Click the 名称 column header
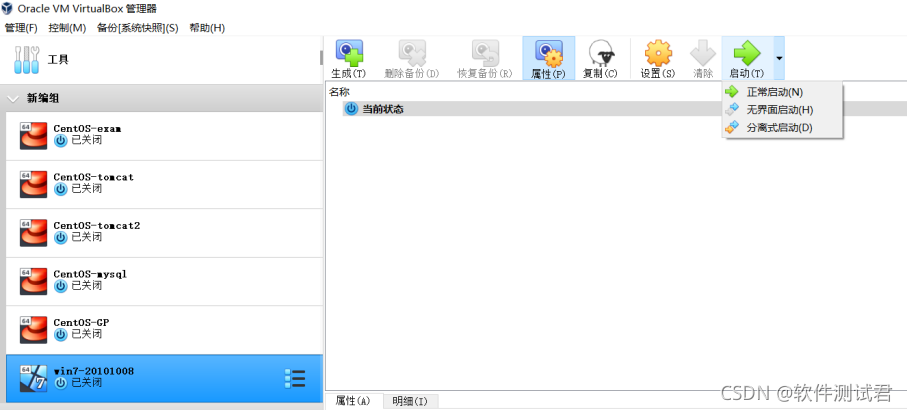Image resolution: width=908 pixels, height=411 pixels. tap(339, 92)
